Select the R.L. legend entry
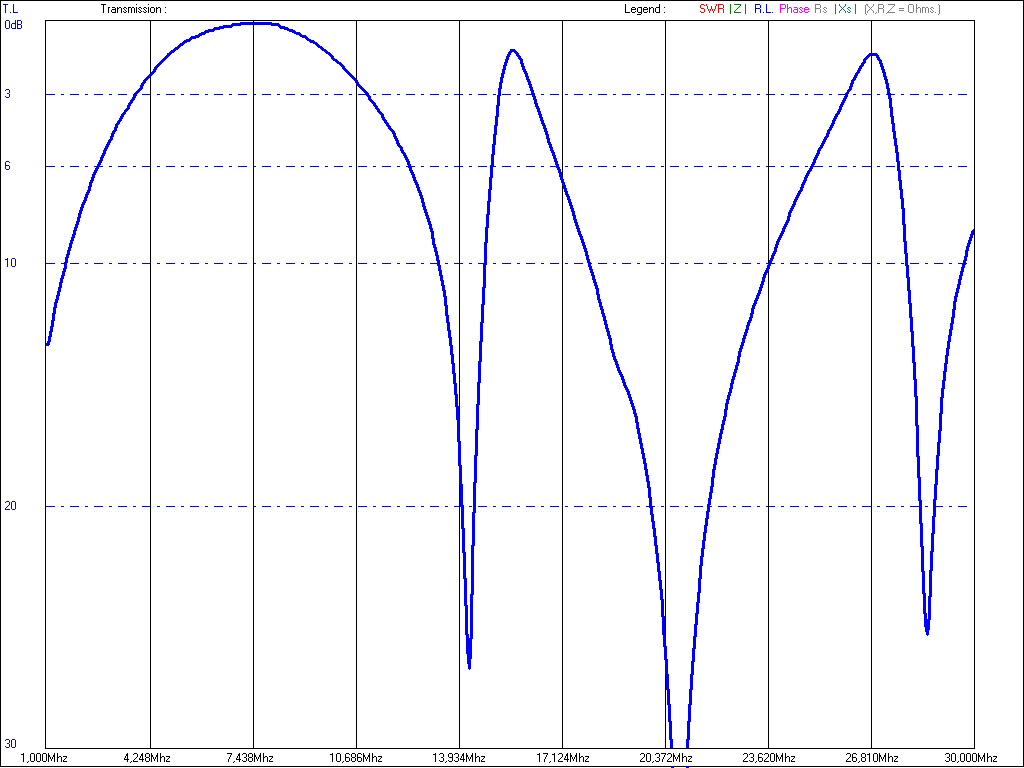 (x=762, y=9)
